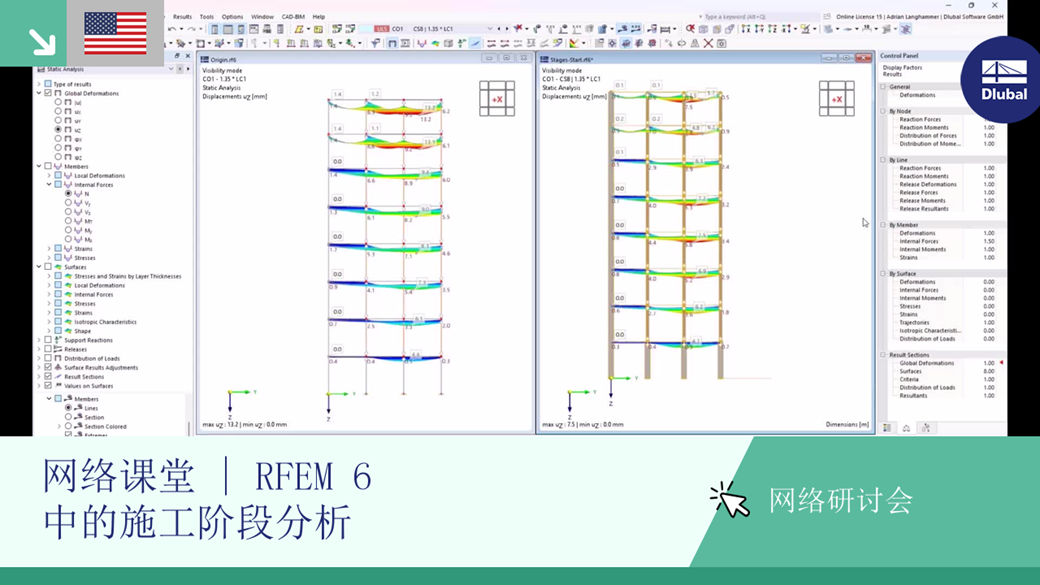Open the CAD-BIM menu

pyautogui.click(x=291, y=17)
